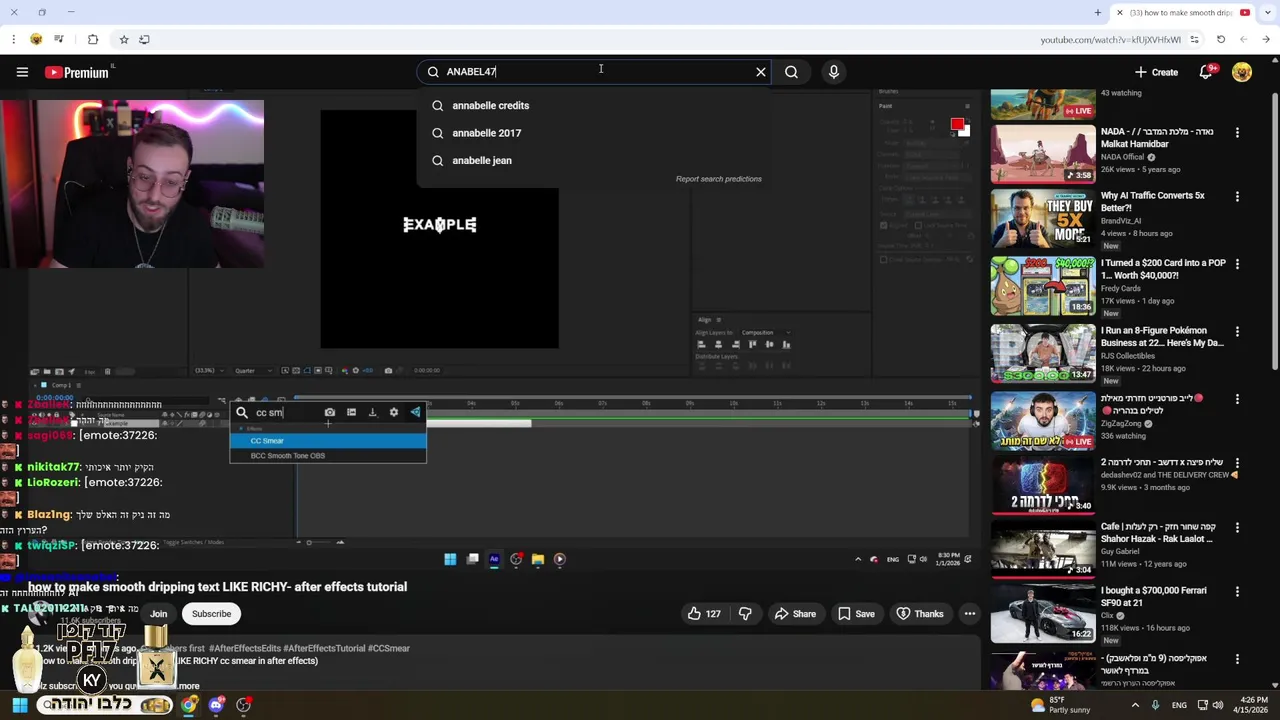
Task: Open options for $200 Card into POP video
Action: pos(1237,264)
